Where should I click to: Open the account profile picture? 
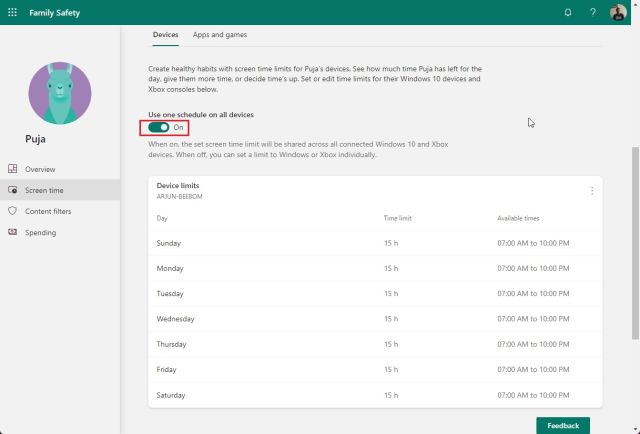618,13
